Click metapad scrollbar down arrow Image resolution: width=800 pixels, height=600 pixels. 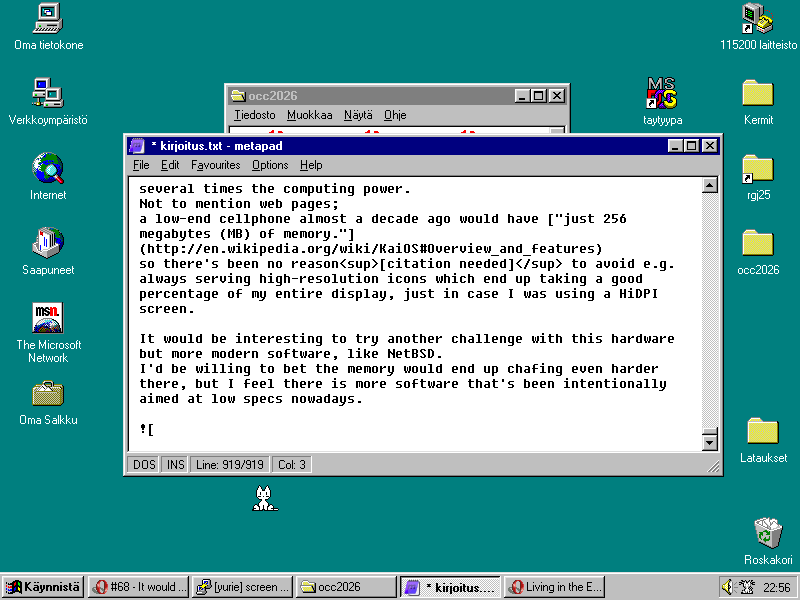[710, 442]
